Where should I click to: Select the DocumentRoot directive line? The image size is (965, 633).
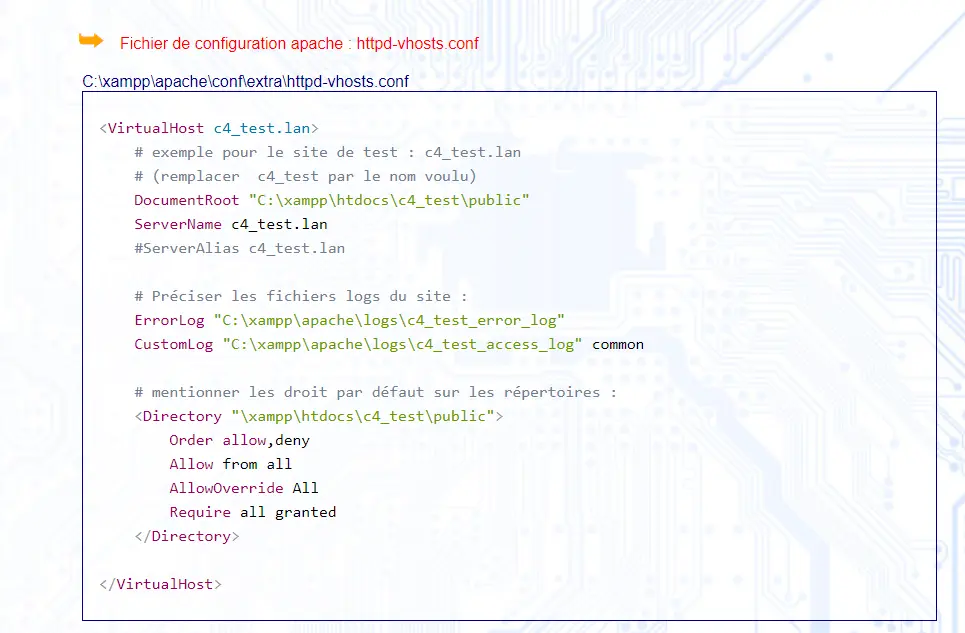332,200
